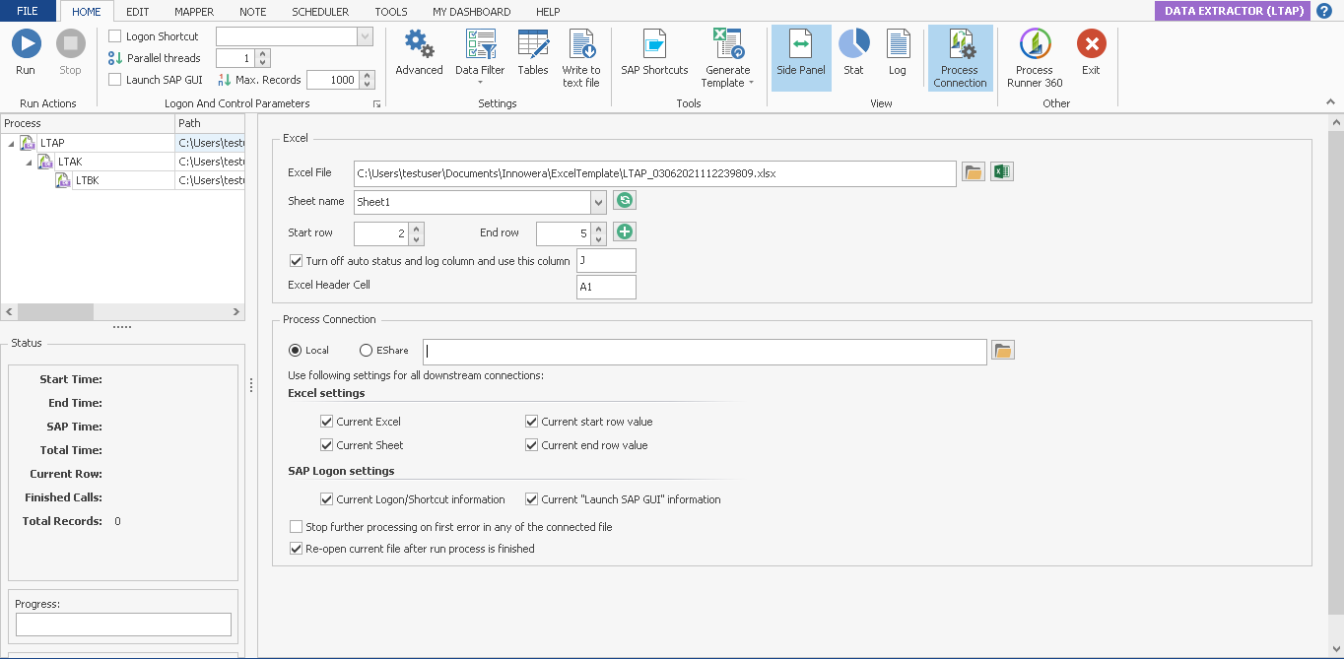Click the Run button in ribbon
1344x659 pixels.
coord(25,52)
